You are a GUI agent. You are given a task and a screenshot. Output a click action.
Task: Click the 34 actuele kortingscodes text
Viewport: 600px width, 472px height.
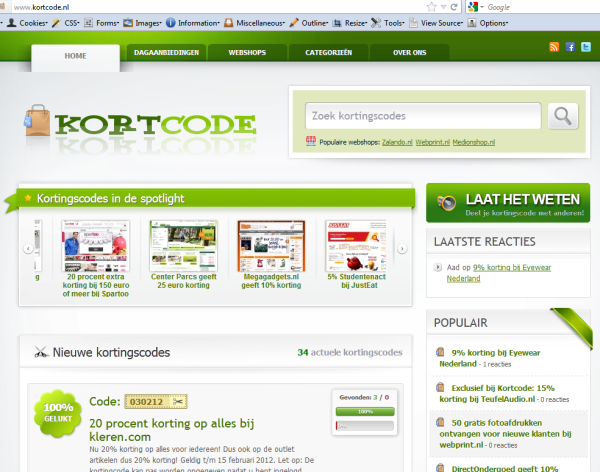pyautogui.click(x=350, y=352)
